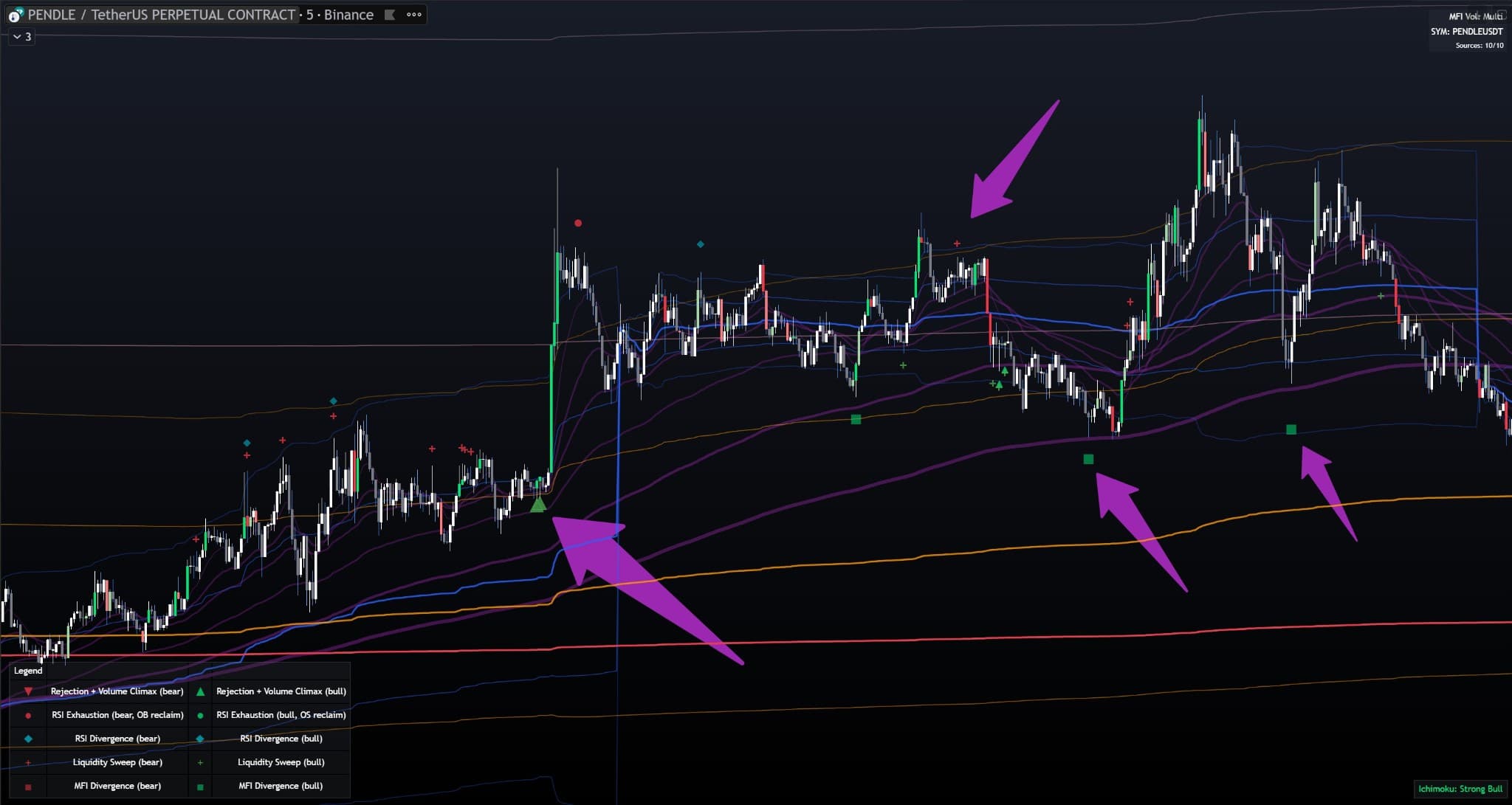The image size is (1512, 805).
Task: Click the flag icon beside the contract title
Action: (390, 14)
